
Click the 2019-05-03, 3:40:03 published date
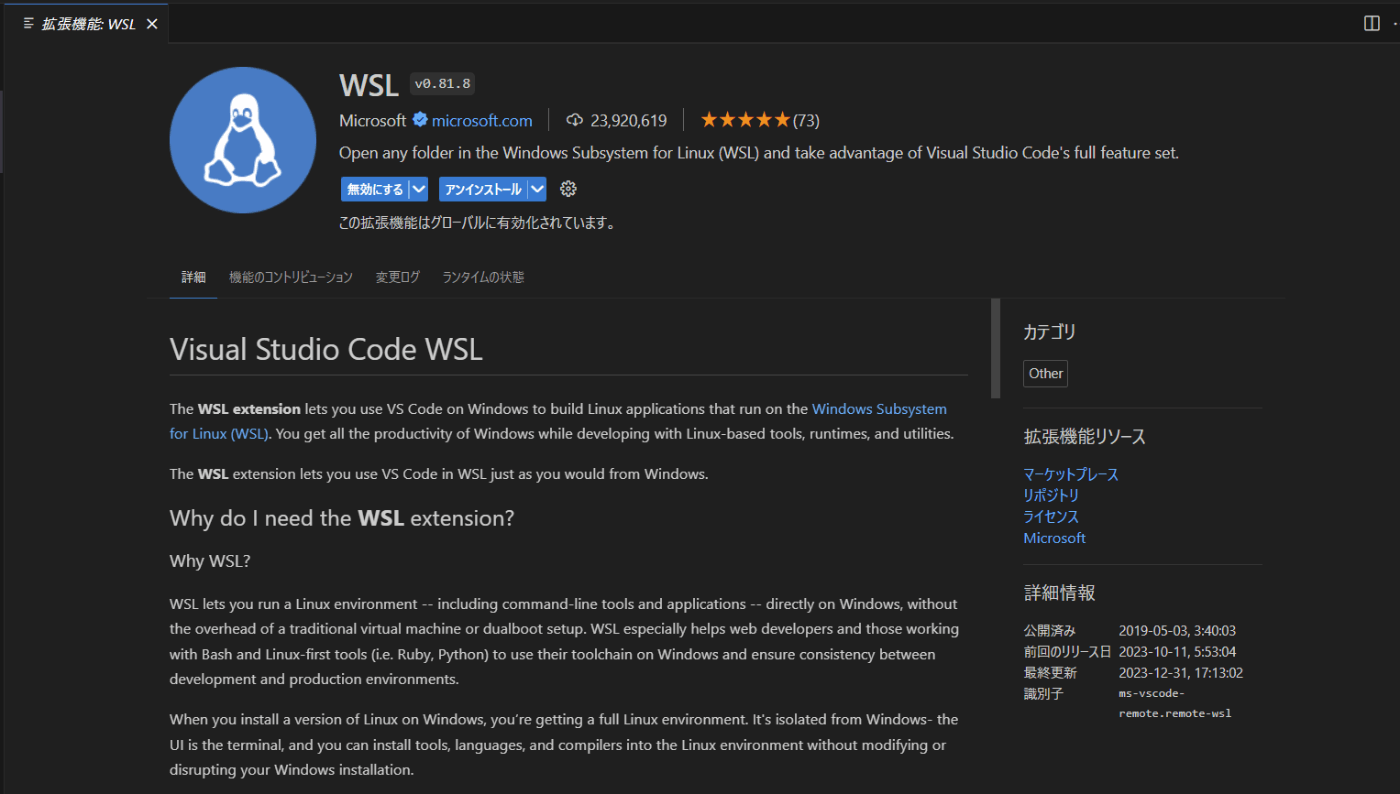click(1178, 631)
